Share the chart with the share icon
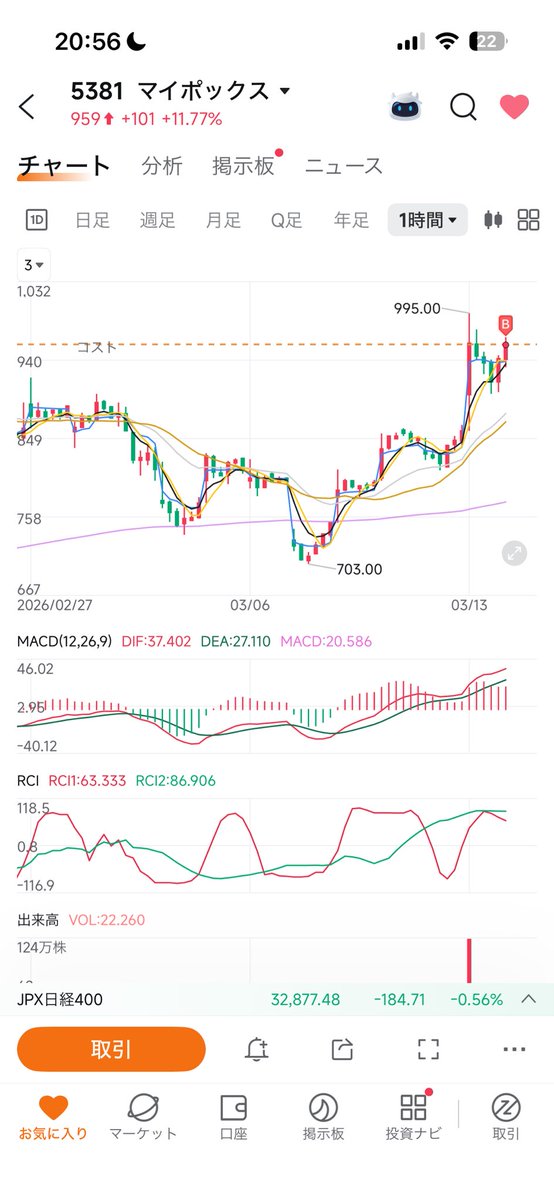Screen dimensions: 554x1200 click(x=342, y=1049)
